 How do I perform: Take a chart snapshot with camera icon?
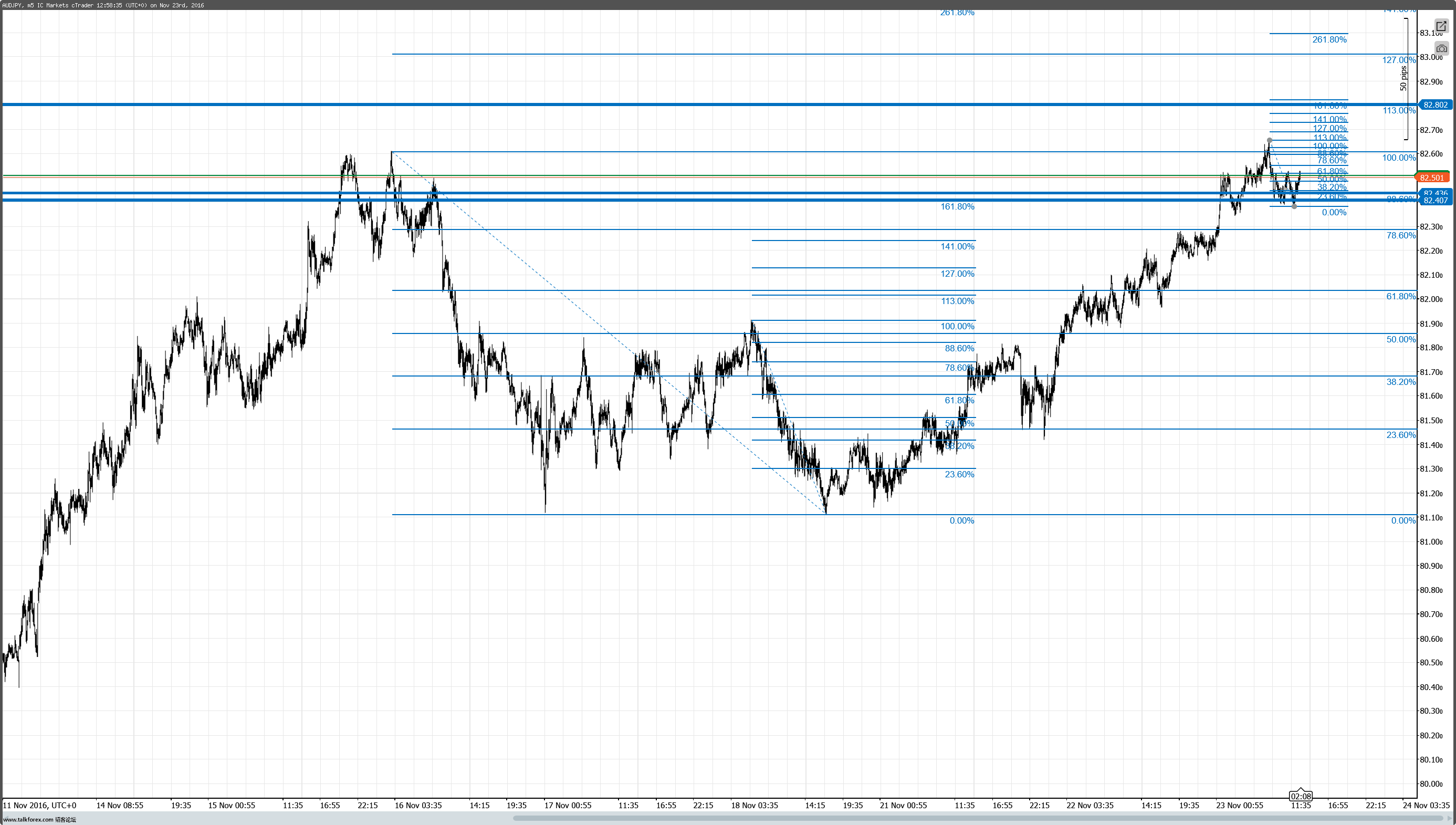(1441, 49)
